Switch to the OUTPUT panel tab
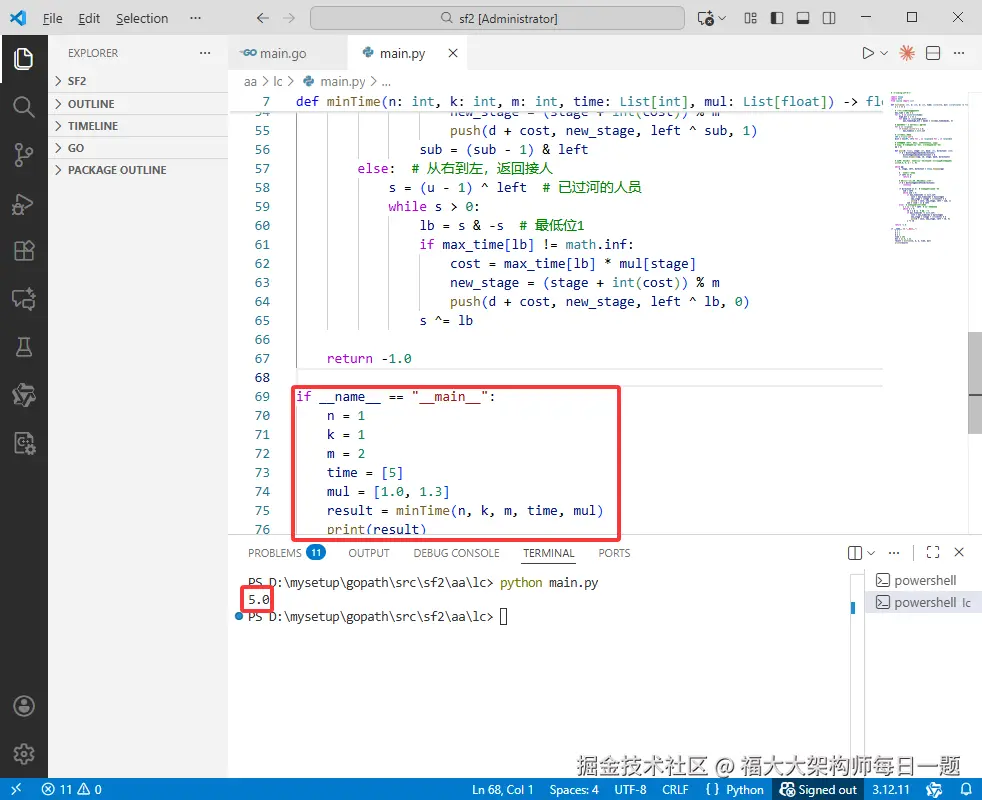This screenshot has height=800, width=982. (369, 553)
